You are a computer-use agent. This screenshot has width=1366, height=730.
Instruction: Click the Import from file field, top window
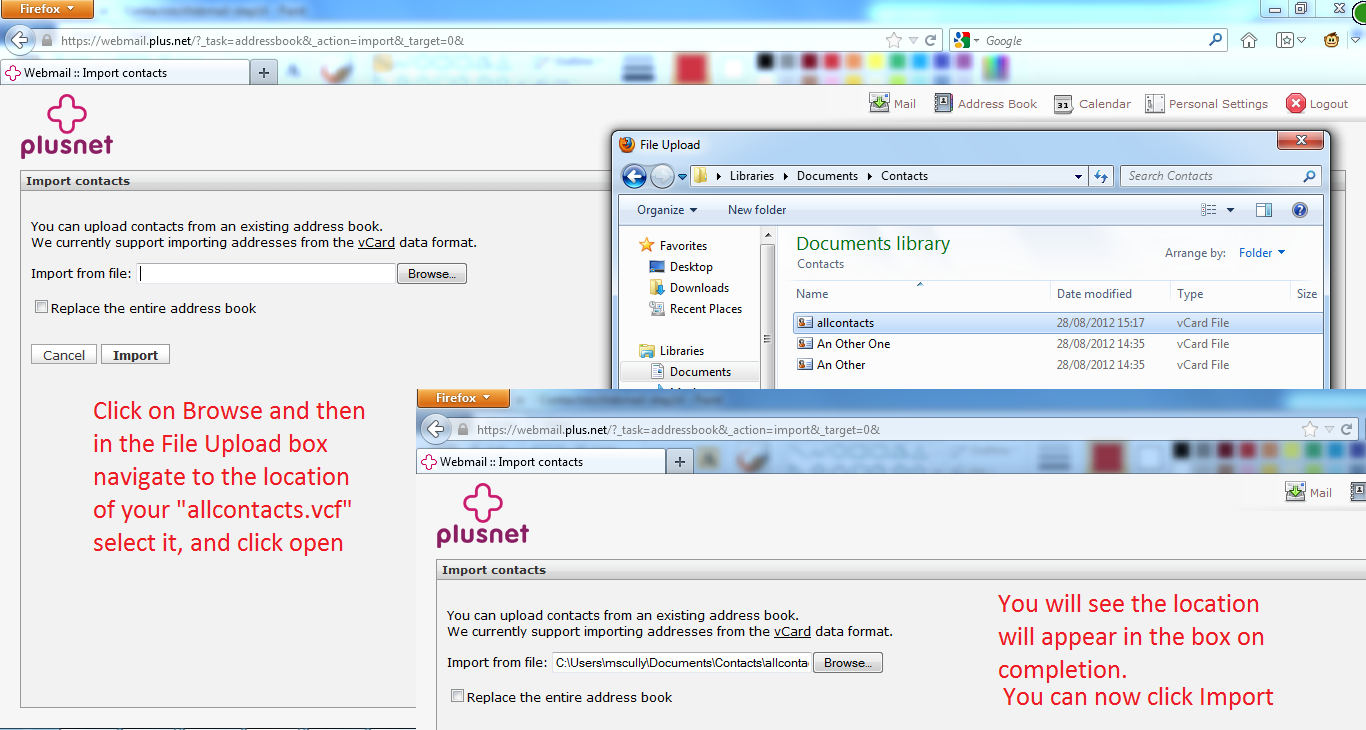pyautogui.click(x=266, y=274)
